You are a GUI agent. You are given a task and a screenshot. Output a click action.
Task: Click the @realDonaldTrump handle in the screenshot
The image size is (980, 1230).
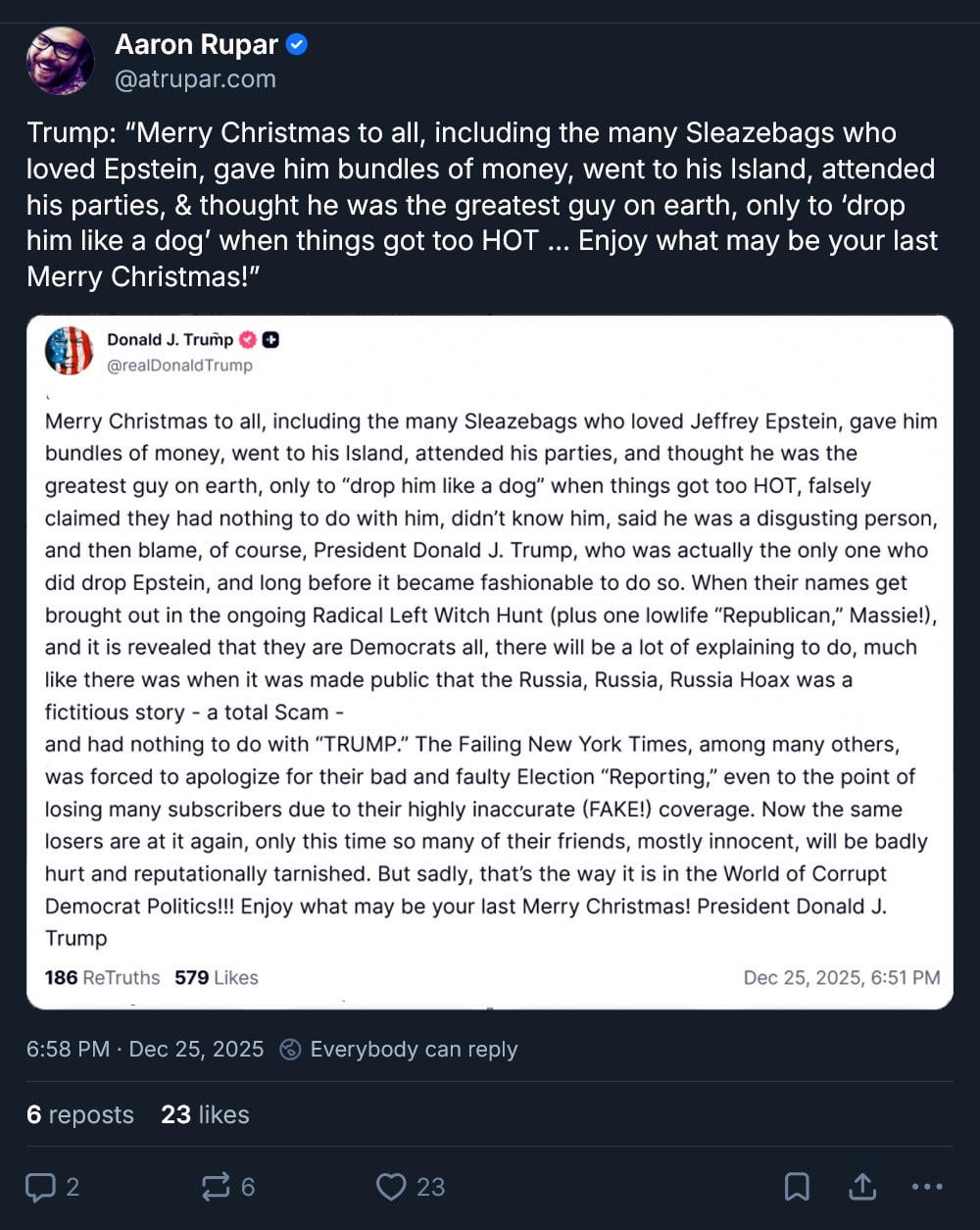tap(179, 366)
